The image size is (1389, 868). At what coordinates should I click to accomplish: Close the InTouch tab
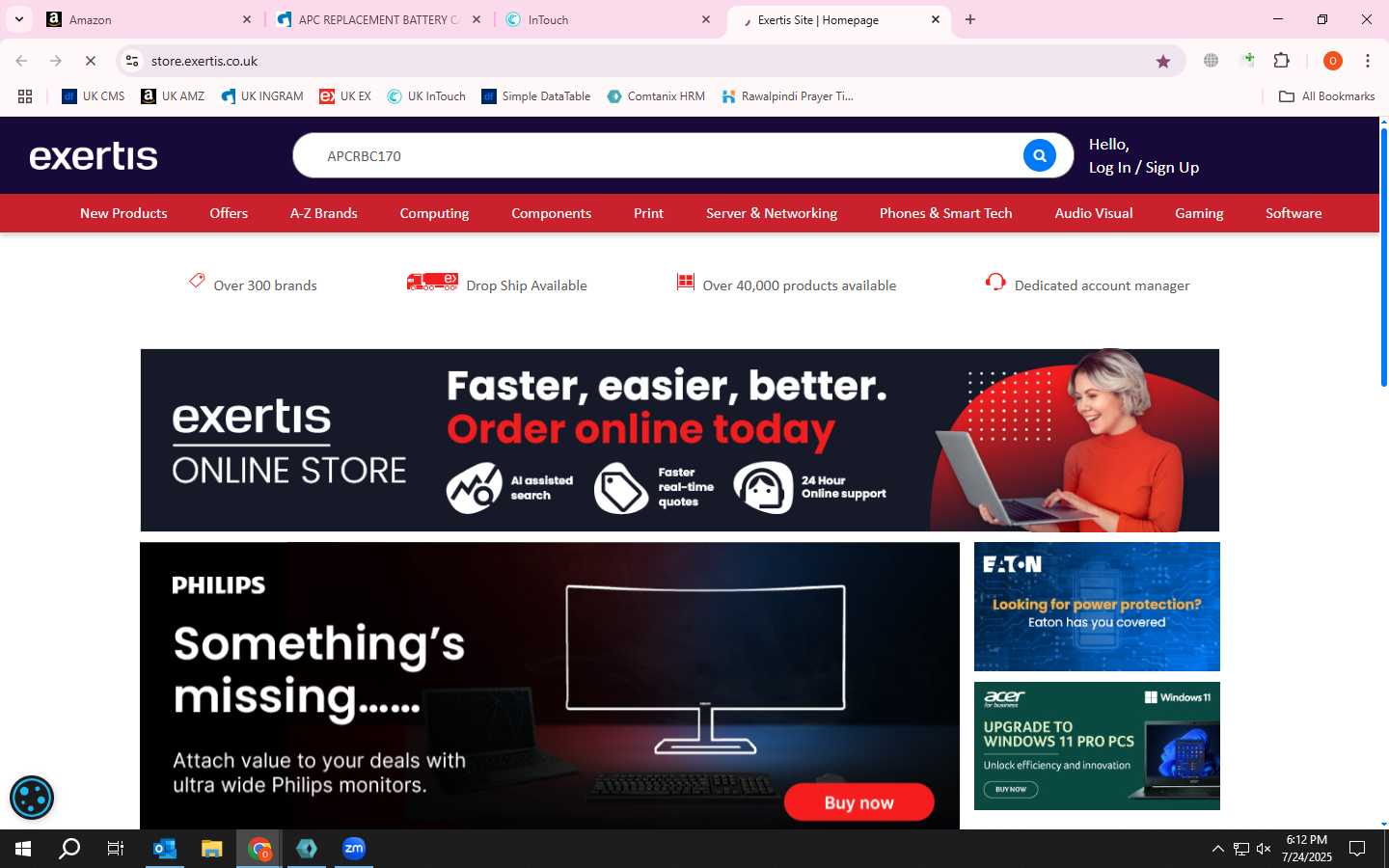coord(706,19)
